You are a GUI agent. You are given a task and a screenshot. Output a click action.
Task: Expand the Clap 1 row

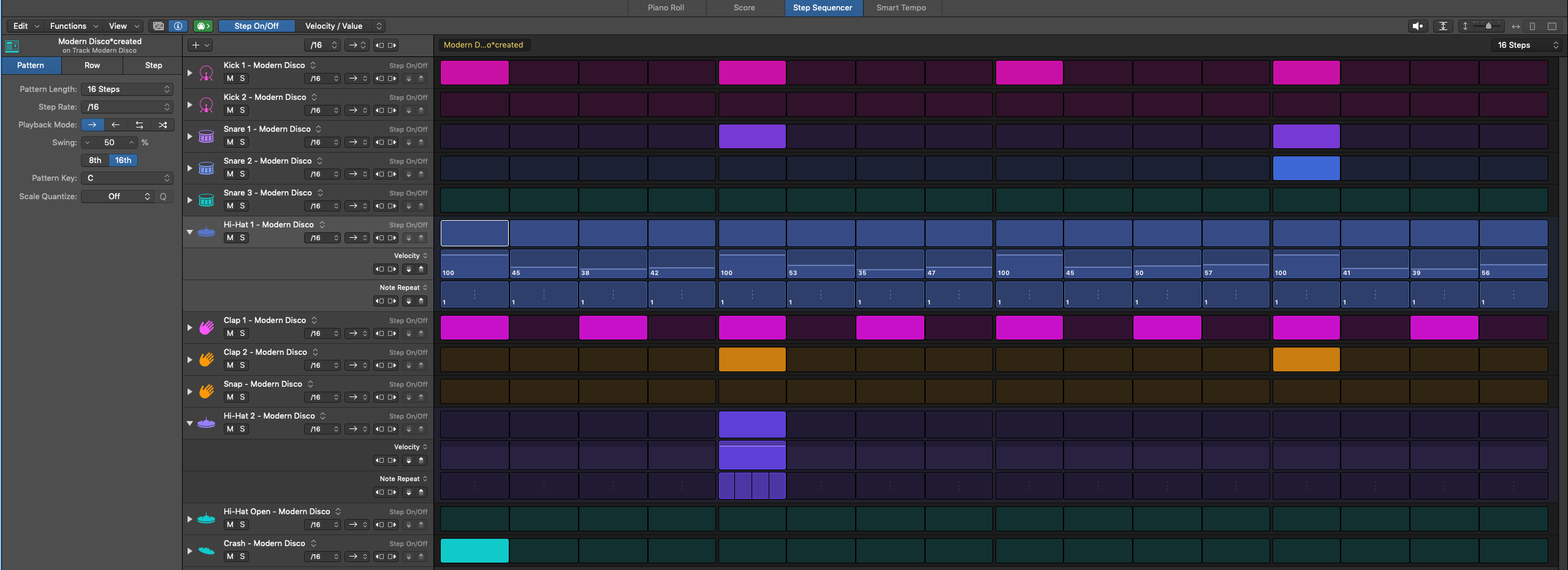click(x=189, y=328)
